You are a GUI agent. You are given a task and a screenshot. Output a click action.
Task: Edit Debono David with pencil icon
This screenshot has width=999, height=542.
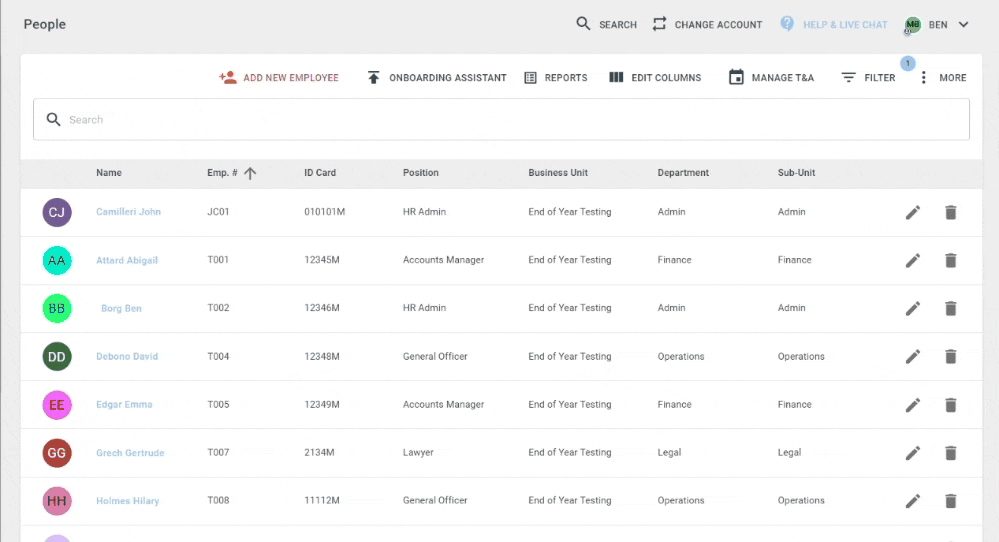(x=913, y=356)
